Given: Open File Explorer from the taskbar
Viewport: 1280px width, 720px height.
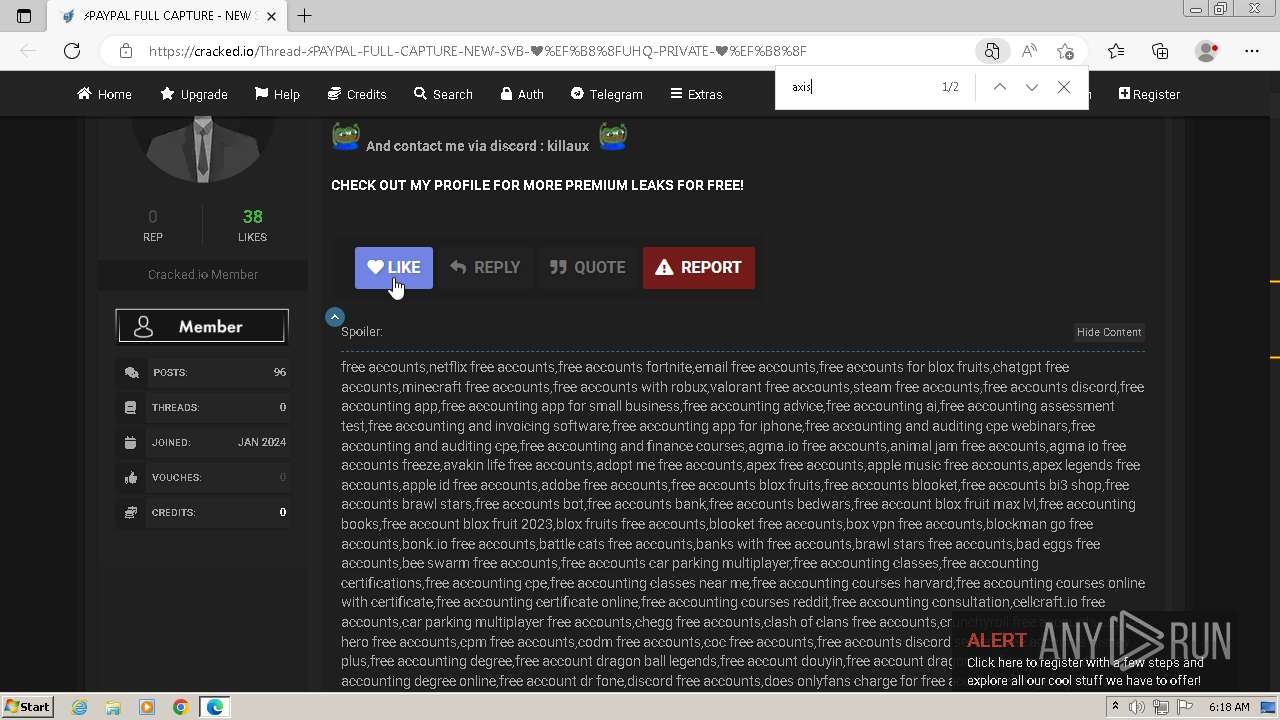Looking at the screenshot, I should pyautogui.click(x=113, y=707).
